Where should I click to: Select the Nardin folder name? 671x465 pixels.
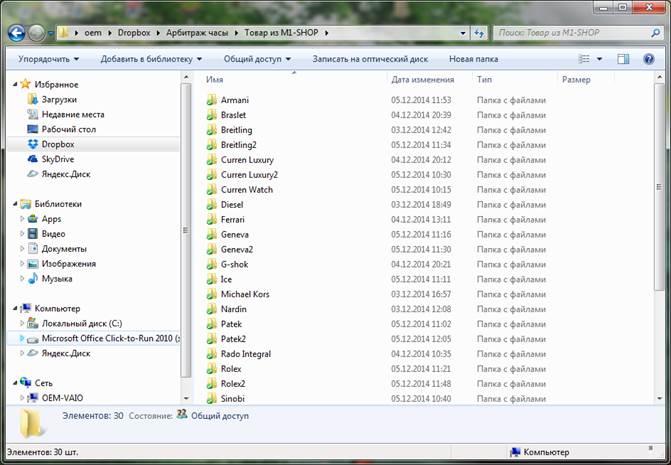[233, 309]
